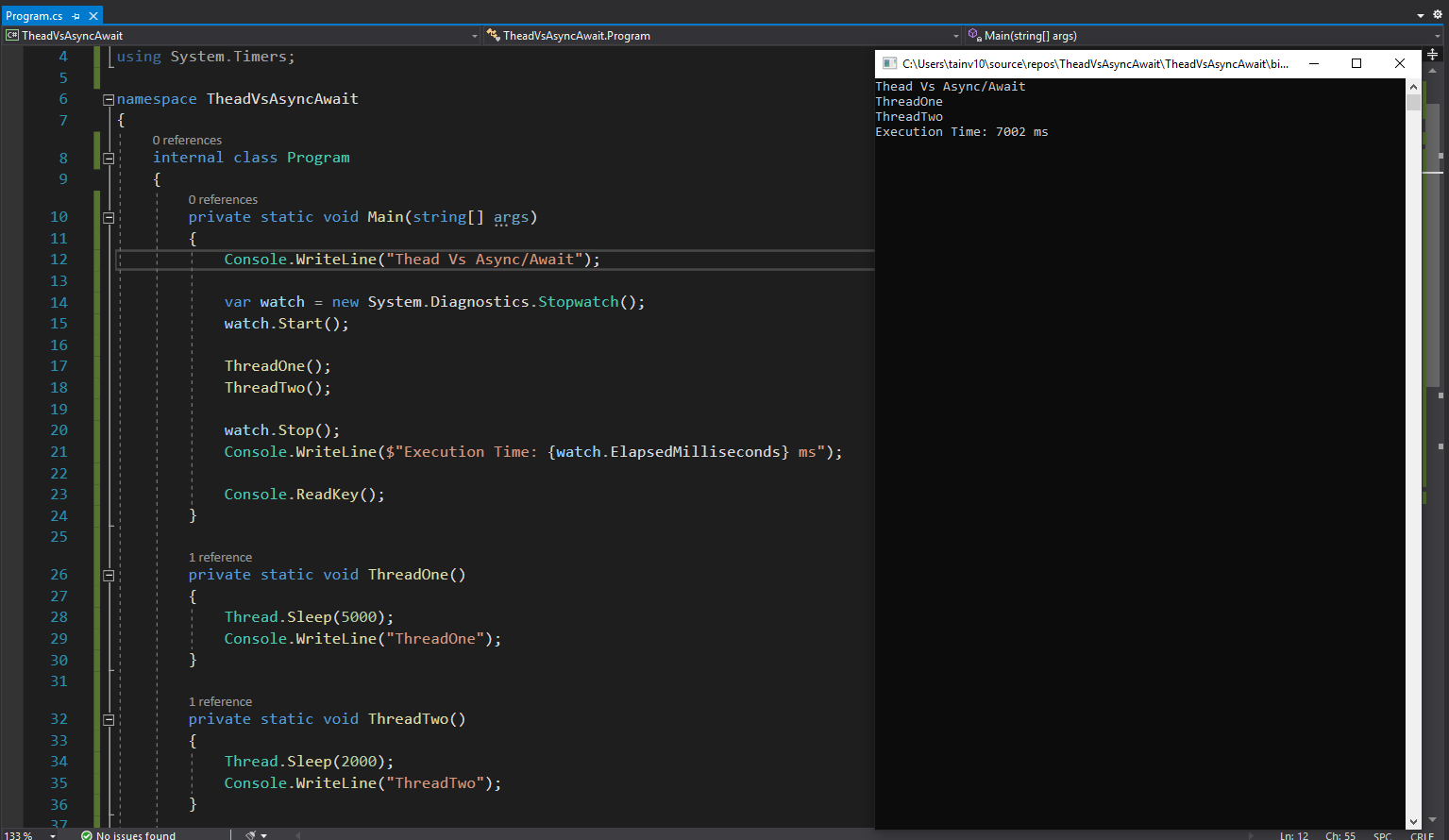Collapse the ThreadOne method outline

tap(109, 576)
